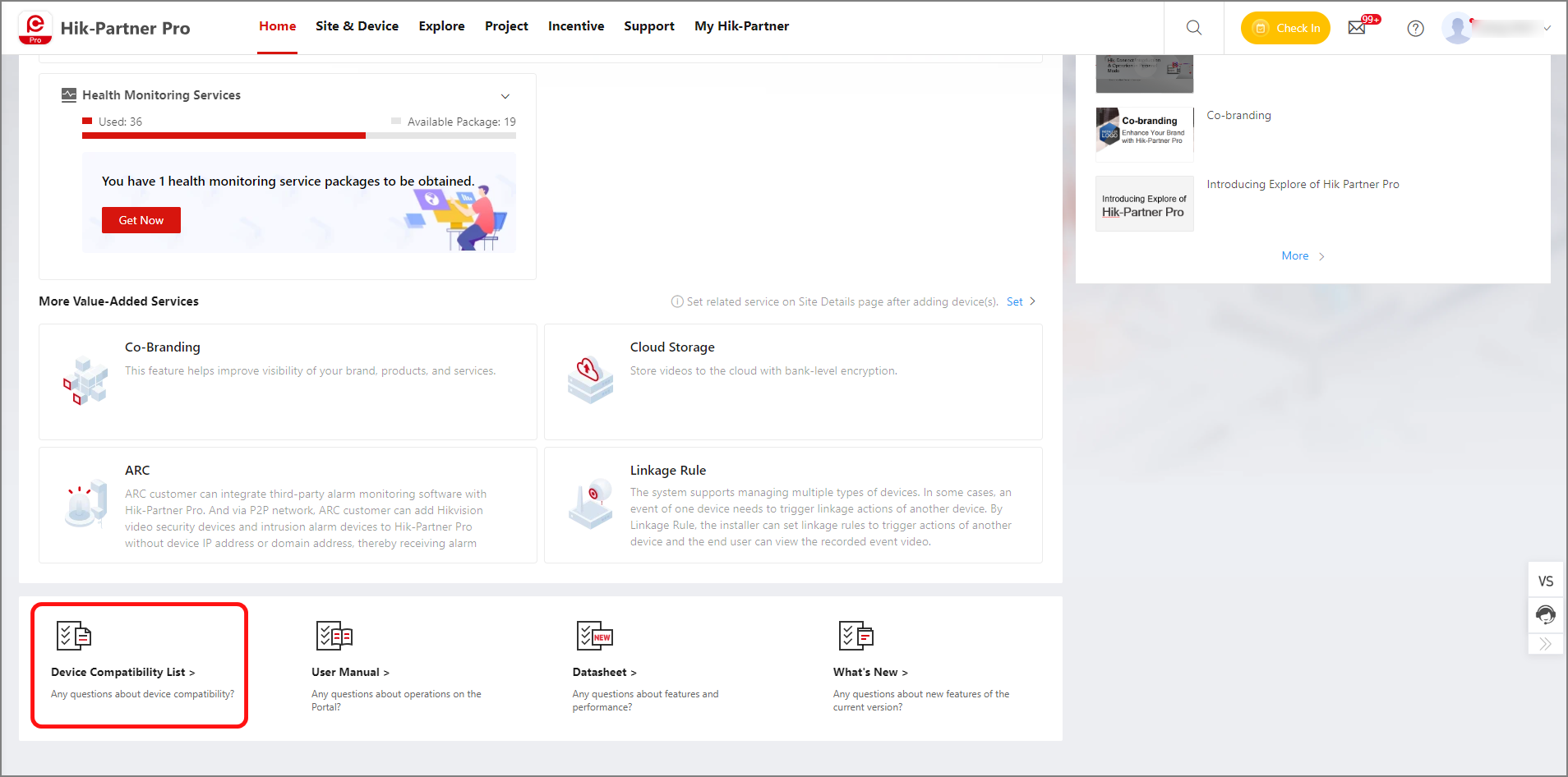Viewport: 1568px width, 777px height.
Task: Open the Incentive menu
Action: pos(576,26)
